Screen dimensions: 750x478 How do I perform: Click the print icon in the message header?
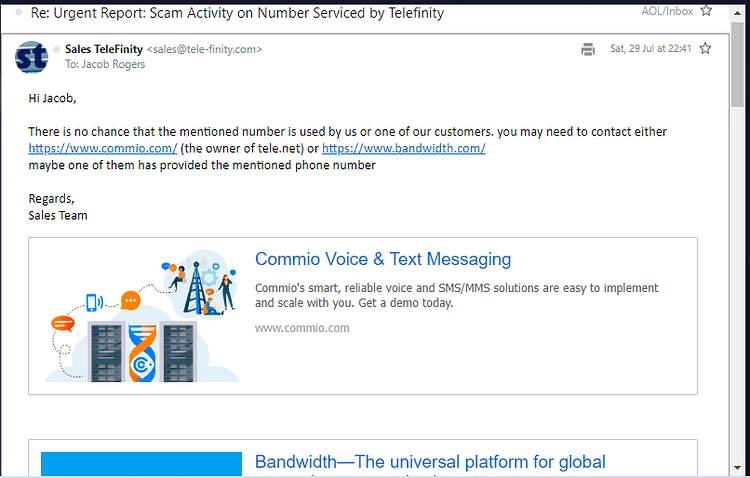point(588,49)
